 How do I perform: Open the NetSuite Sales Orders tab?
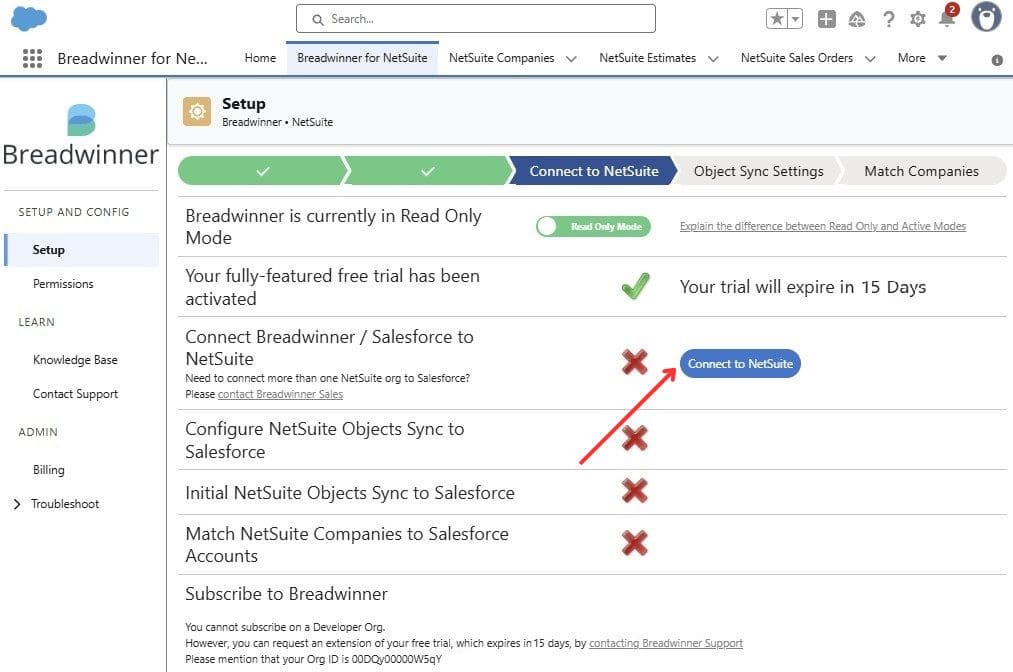[797, 58]
